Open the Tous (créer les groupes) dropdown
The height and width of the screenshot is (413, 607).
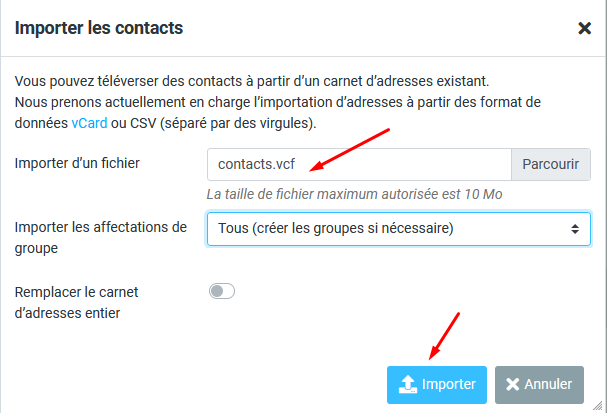coord(399,229)
